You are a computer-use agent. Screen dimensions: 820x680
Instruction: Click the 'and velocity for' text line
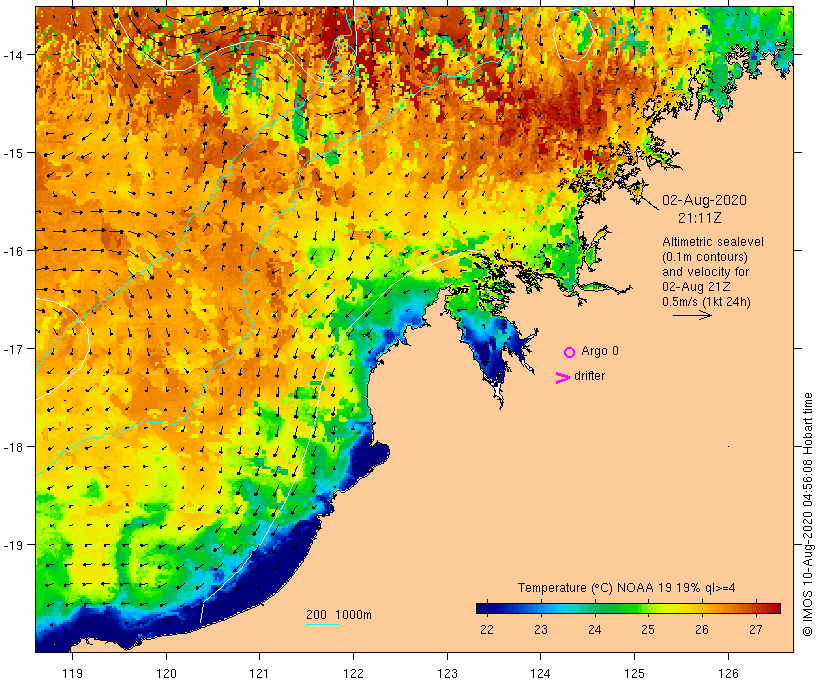click(x=705, y=272)
